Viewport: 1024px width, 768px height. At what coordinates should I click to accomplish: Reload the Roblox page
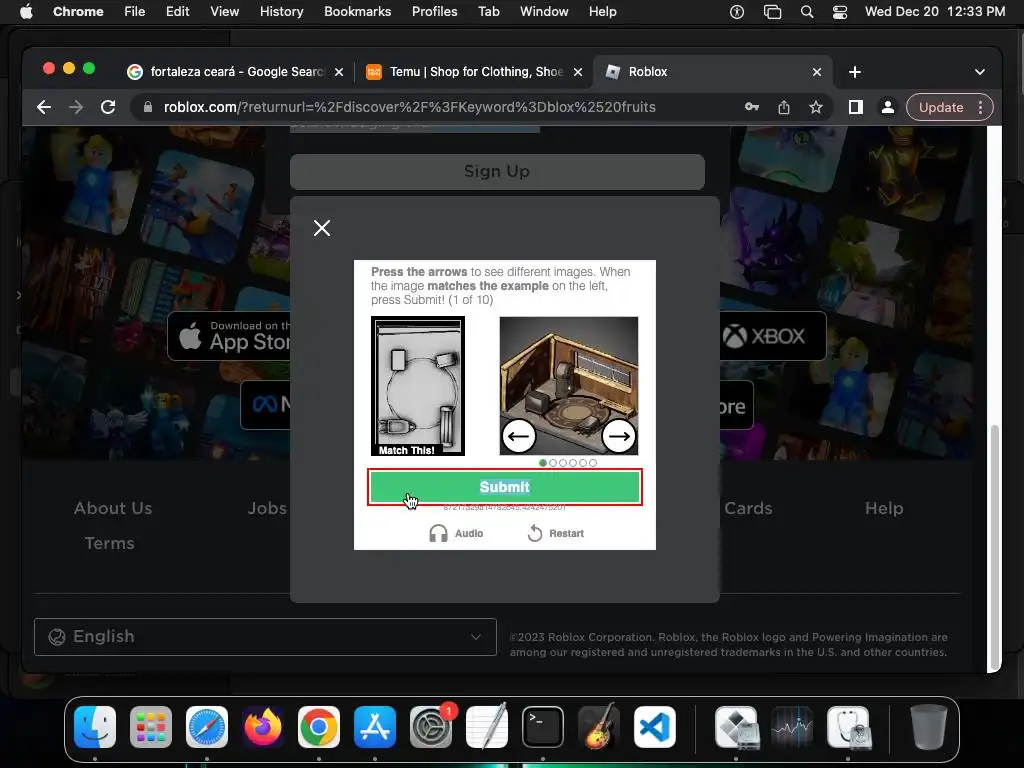(x=108, y=107)
